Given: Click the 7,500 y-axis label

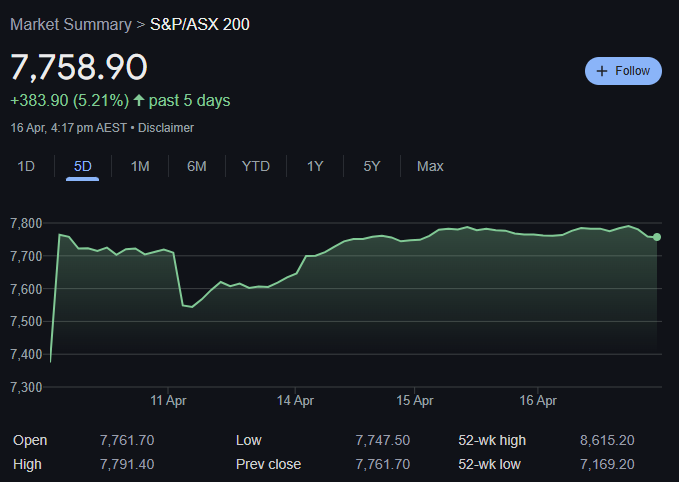Looking at the screenshot, I should (26, 321).
